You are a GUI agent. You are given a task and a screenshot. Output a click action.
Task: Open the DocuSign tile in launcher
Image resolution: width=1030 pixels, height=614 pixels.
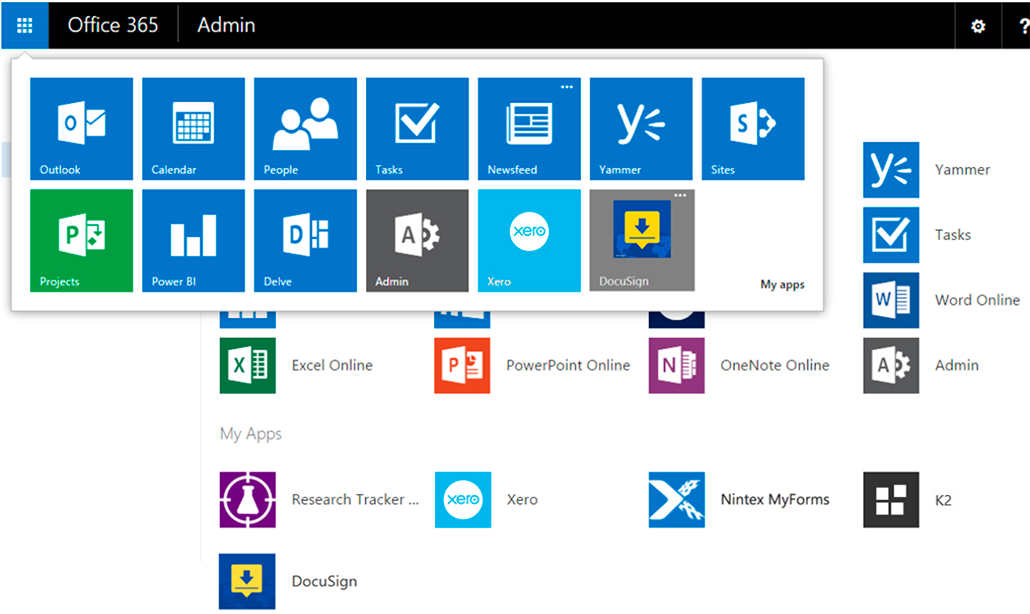(642, 240)
